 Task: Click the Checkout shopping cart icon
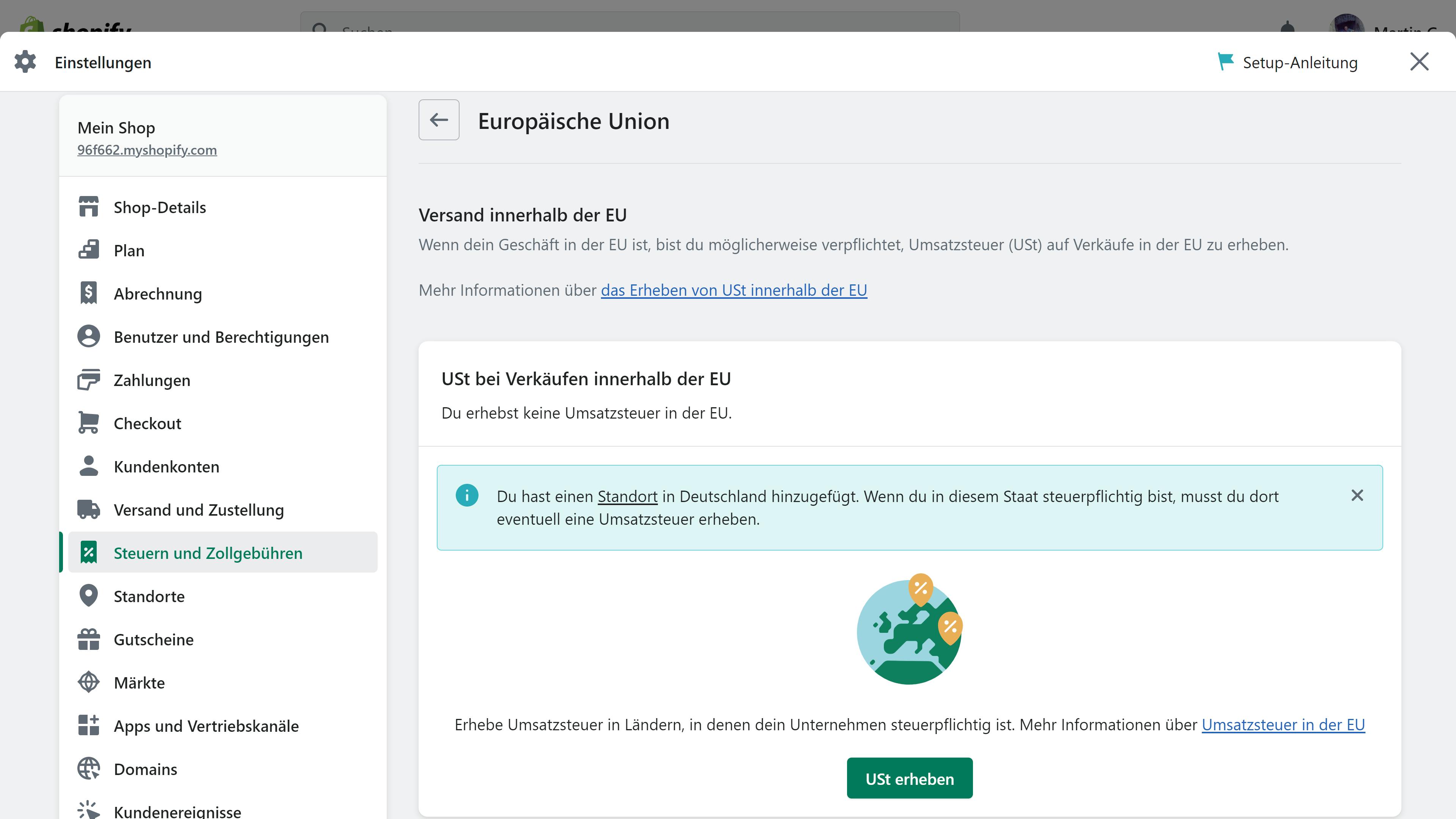point(89,423)
